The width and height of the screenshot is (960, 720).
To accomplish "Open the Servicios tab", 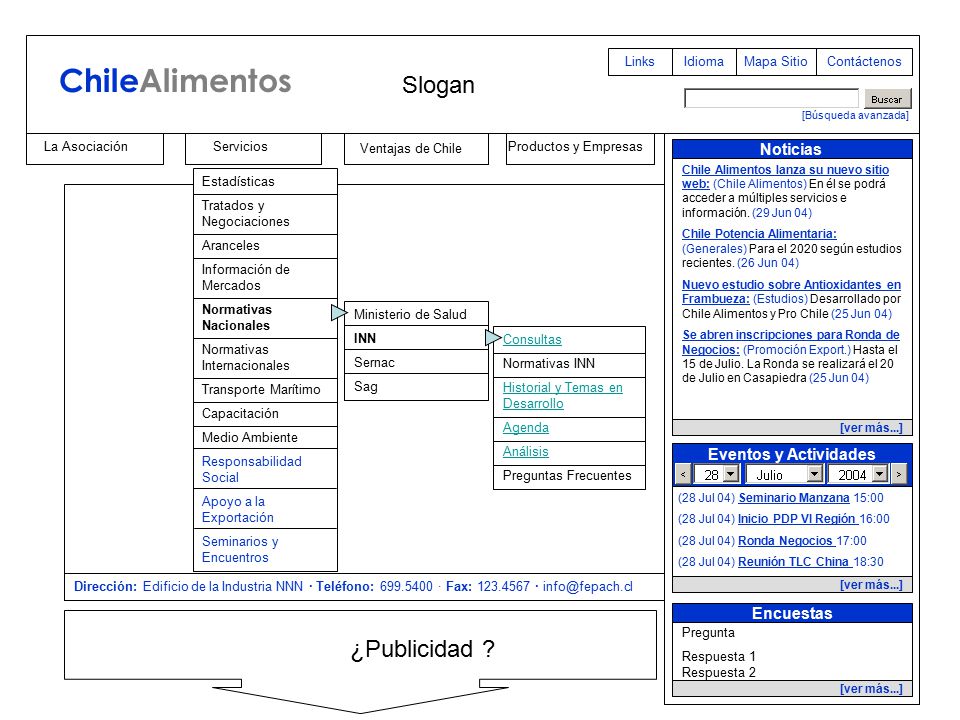I will [x=253, y=148].
